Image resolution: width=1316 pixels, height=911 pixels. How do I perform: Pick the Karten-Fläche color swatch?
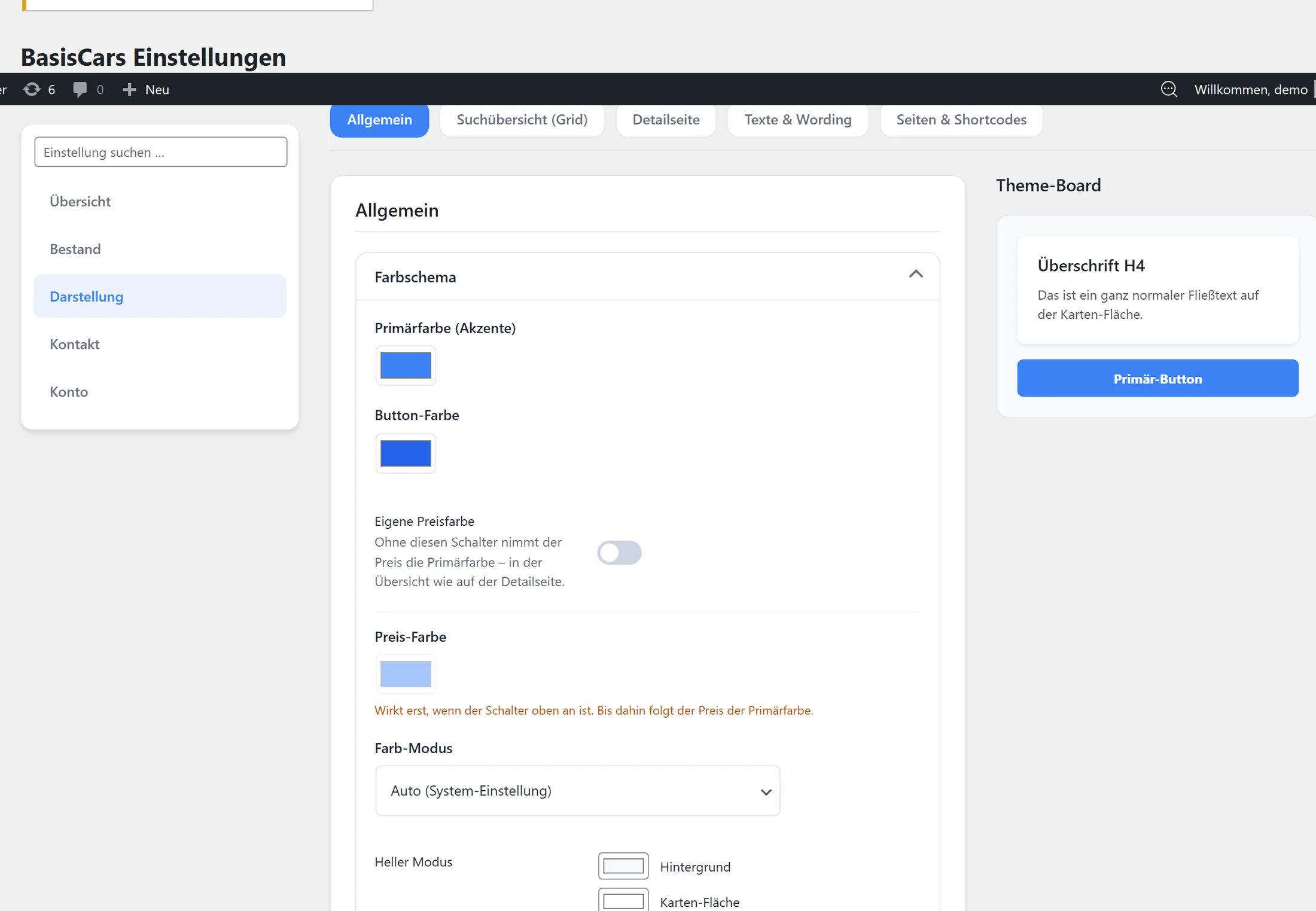click(x=623, y=900)
